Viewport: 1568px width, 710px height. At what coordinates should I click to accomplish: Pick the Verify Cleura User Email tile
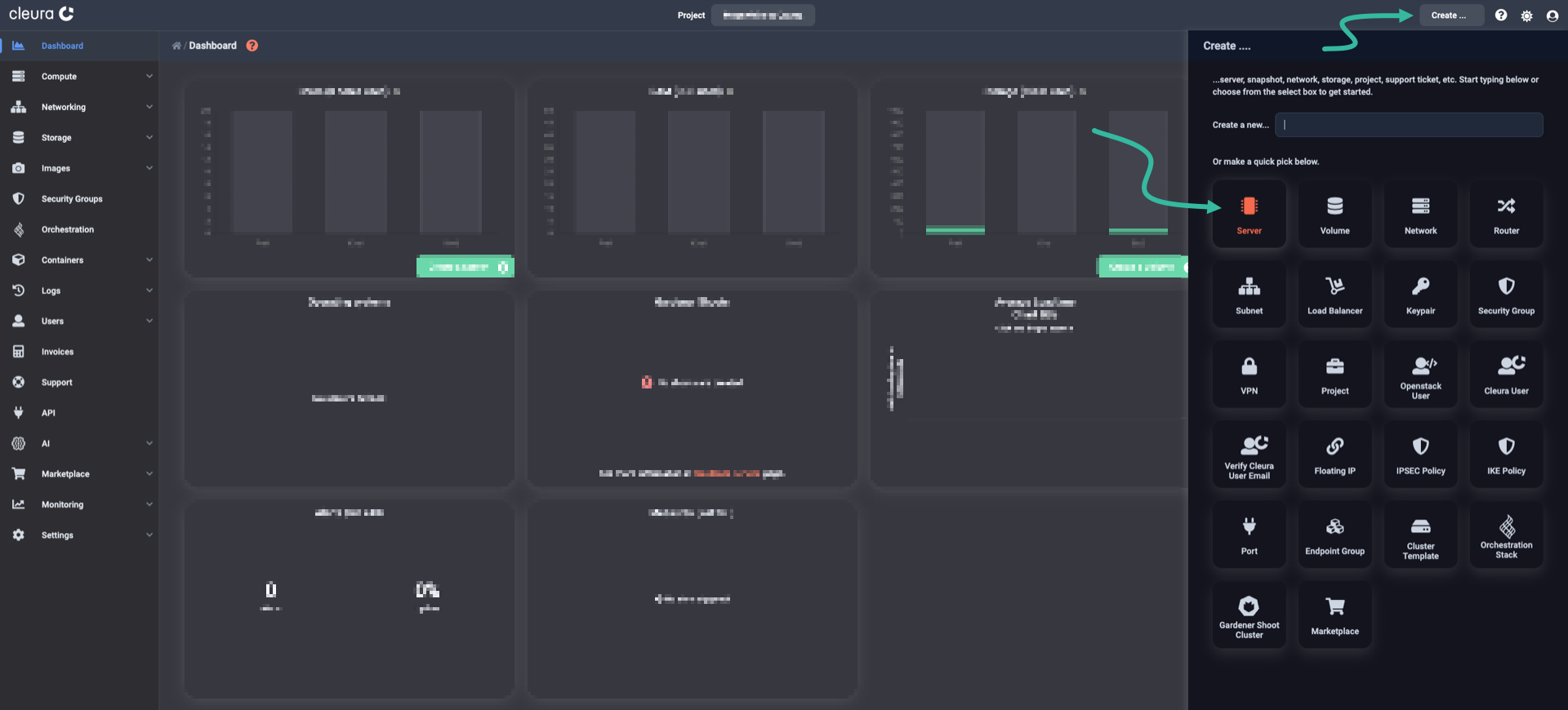click(x=1249, y=455)
